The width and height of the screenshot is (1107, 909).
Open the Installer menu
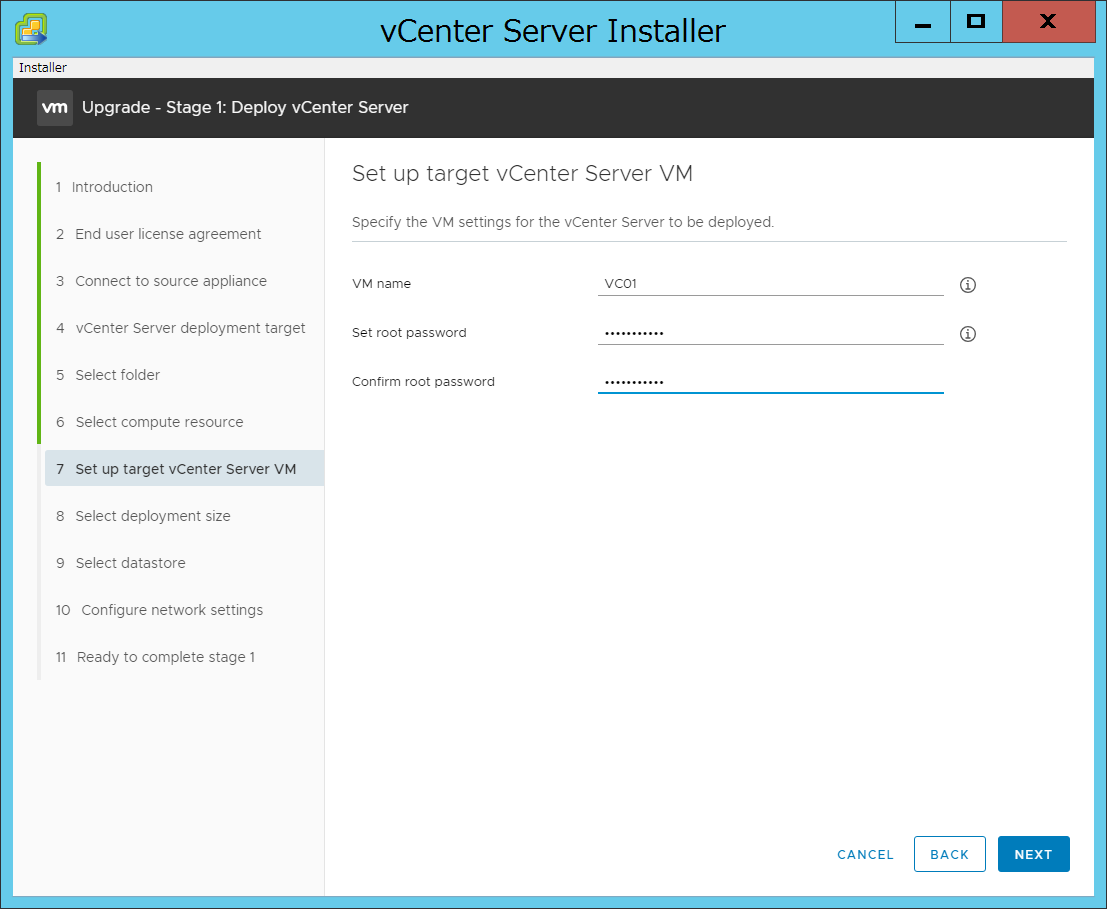pos(42,67)
